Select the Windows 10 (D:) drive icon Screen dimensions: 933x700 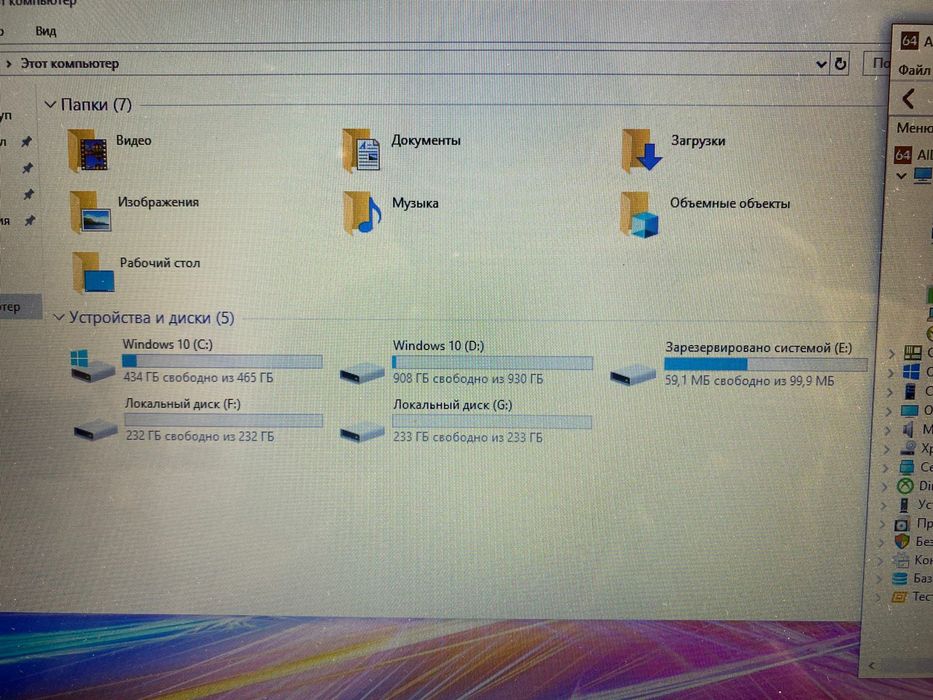362,373
